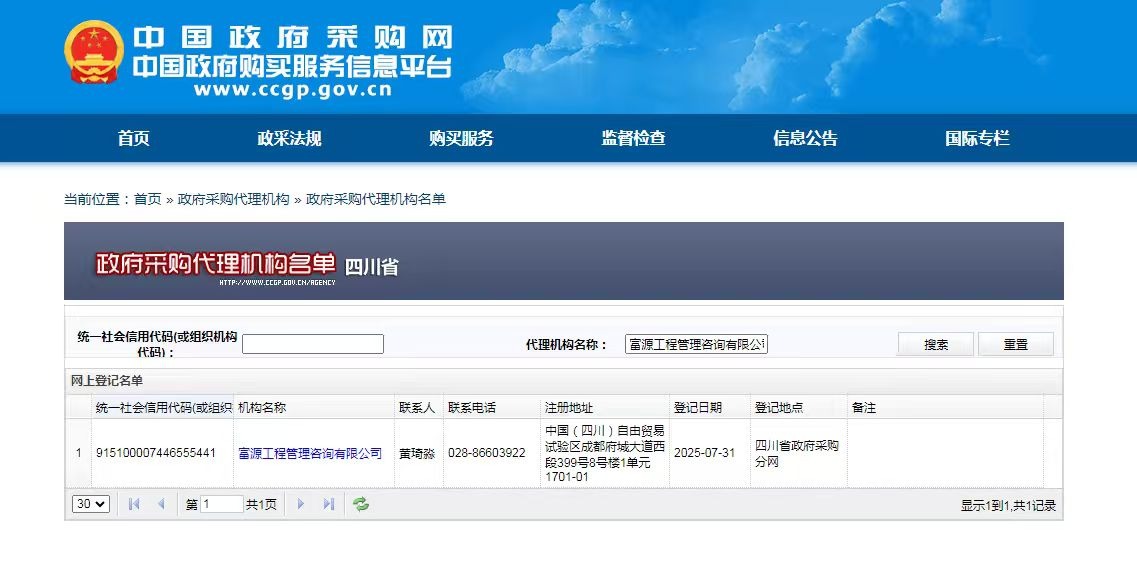This screenshot has width=1137, height=574.
Task: Open 首页 in the navigation bar
Action: coord(133,139)
